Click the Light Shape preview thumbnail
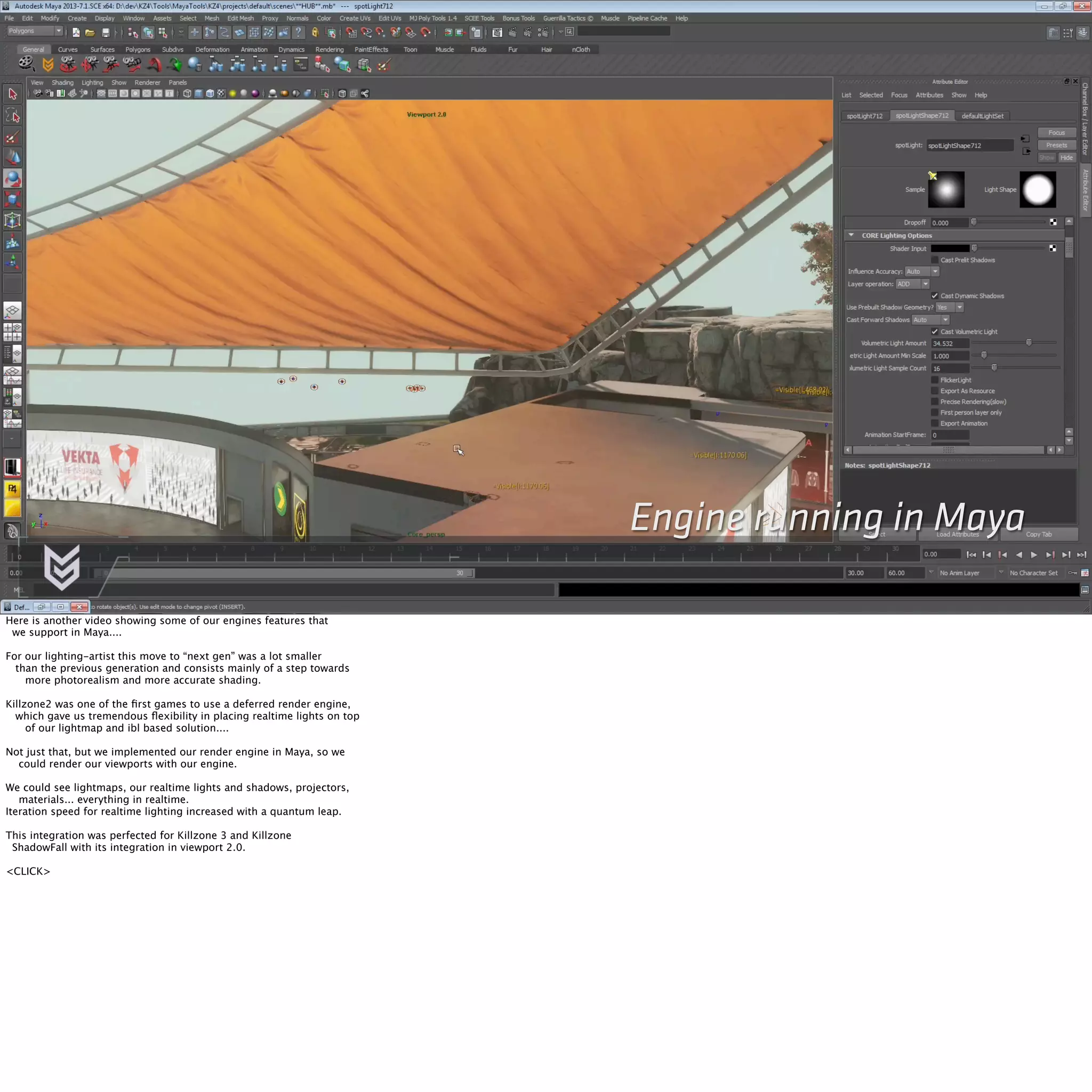Screen dimensions: 1092x1092 coord(1038,189)
